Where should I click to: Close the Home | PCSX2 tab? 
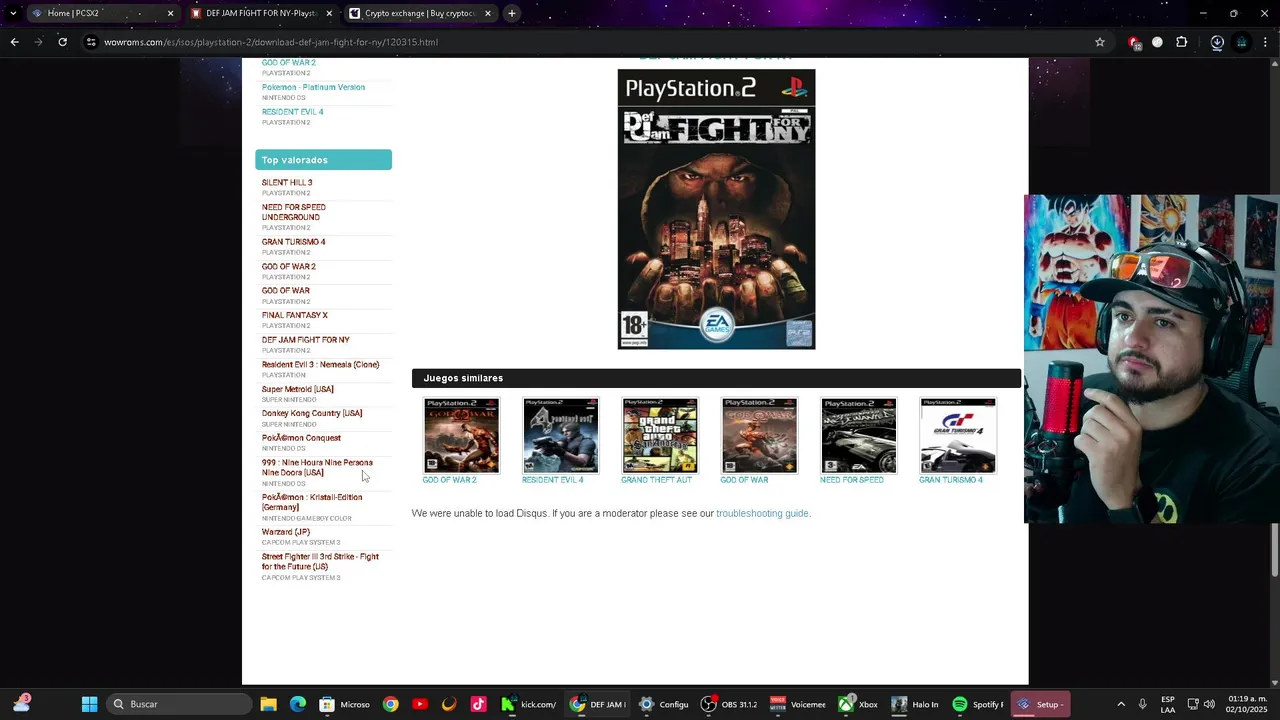pos(170,13)
